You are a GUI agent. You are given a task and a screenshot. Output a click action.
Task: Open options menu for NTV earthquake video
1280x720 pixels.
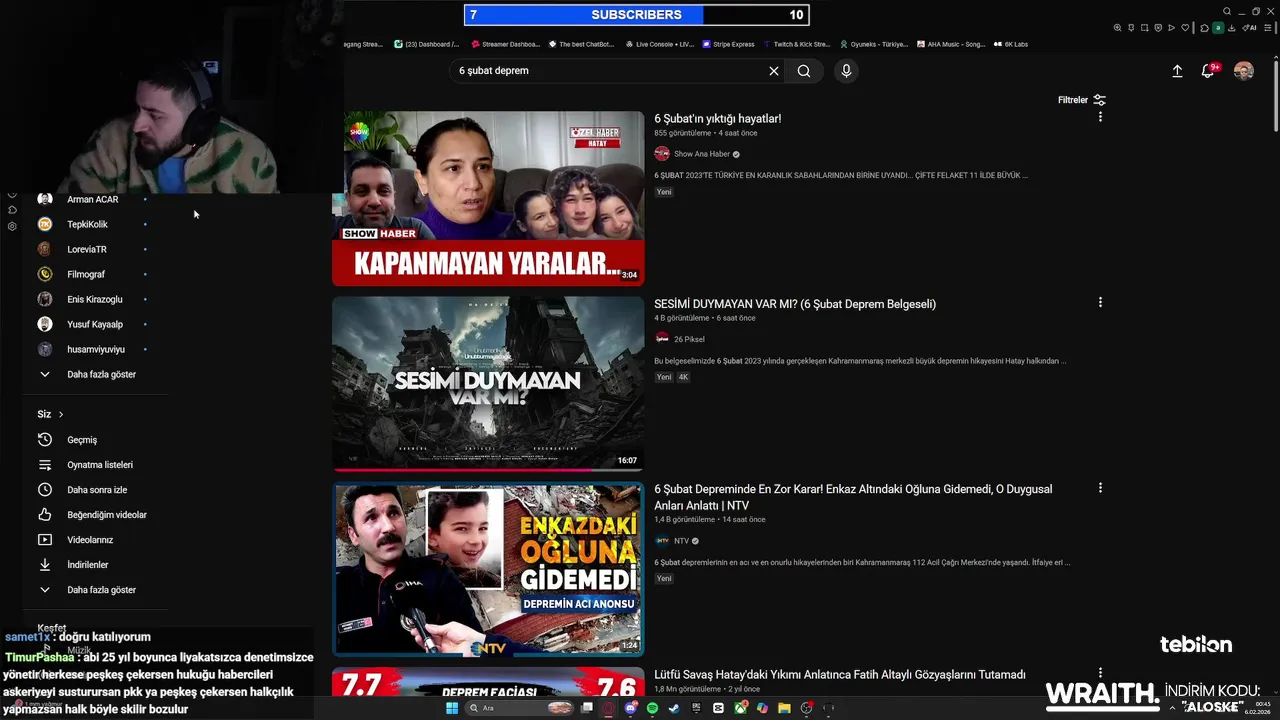(1100, 488)
